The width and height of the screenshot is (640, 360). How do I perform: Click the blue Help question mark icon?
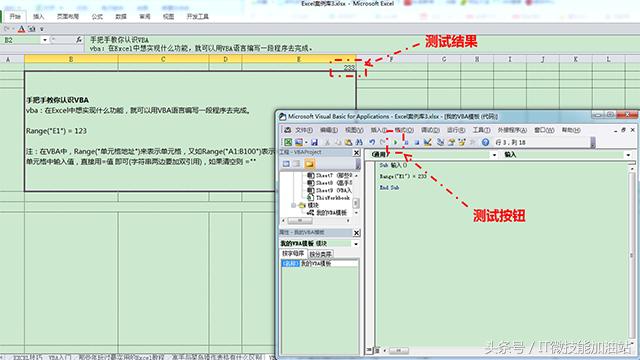tap(485, 142)
